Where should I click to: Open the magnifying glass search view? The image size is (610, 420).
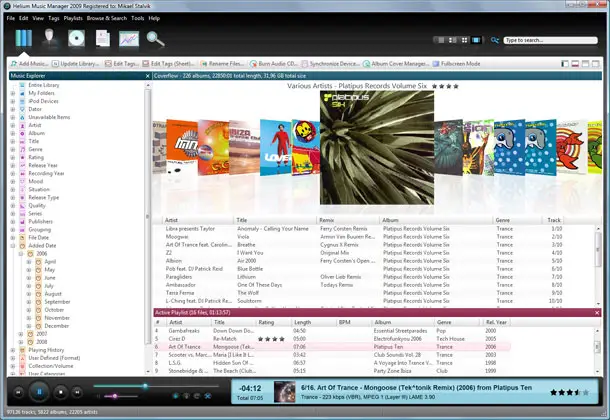(155, 39)
